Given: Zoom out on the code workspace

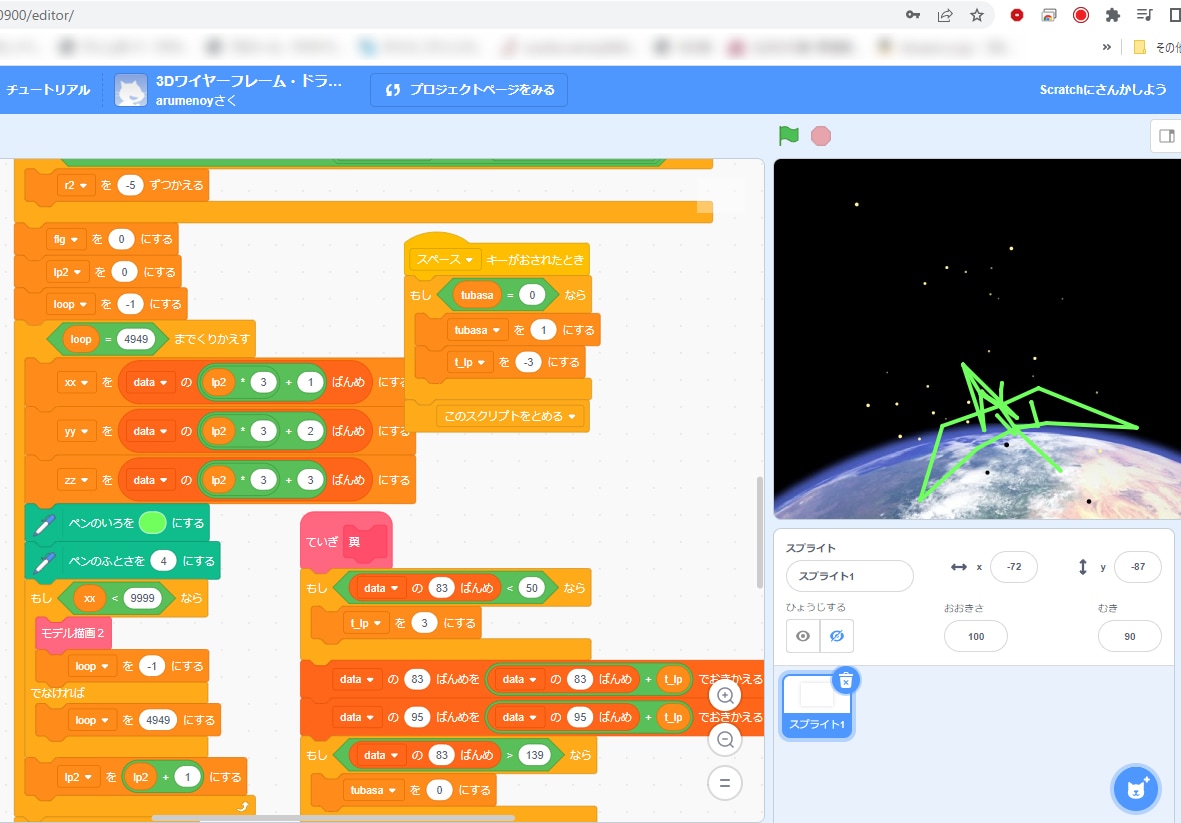Looking at the screenshot, I should coord(725,739).
